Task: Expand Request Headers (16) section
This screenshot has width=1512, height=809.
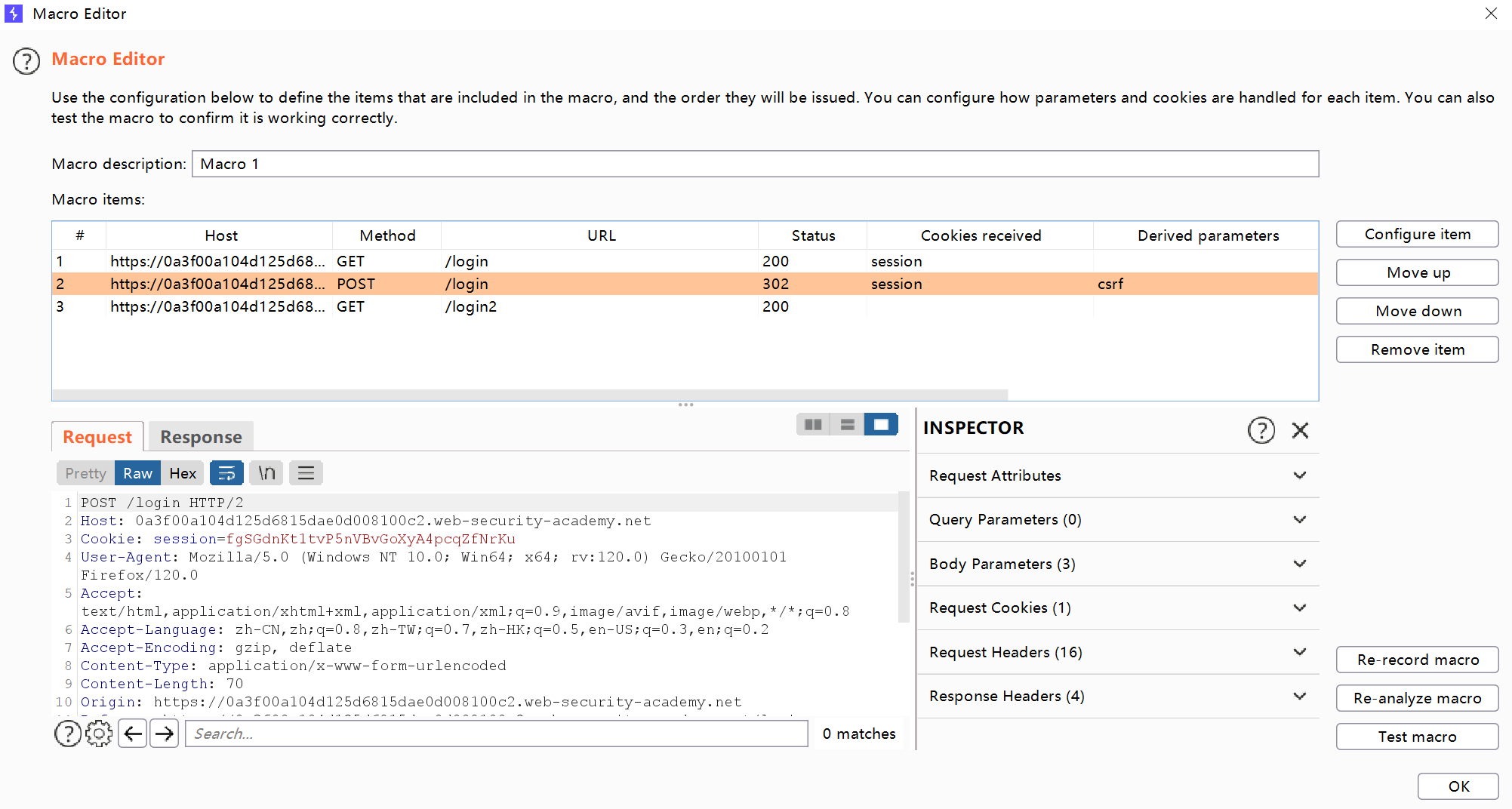Action: click(1118, 652)
